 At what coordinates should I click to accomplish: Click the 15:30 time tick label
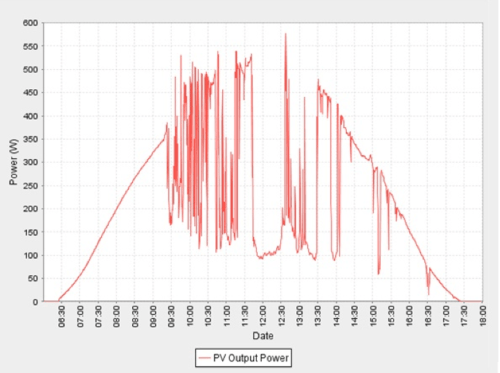[x=391, y=317]
